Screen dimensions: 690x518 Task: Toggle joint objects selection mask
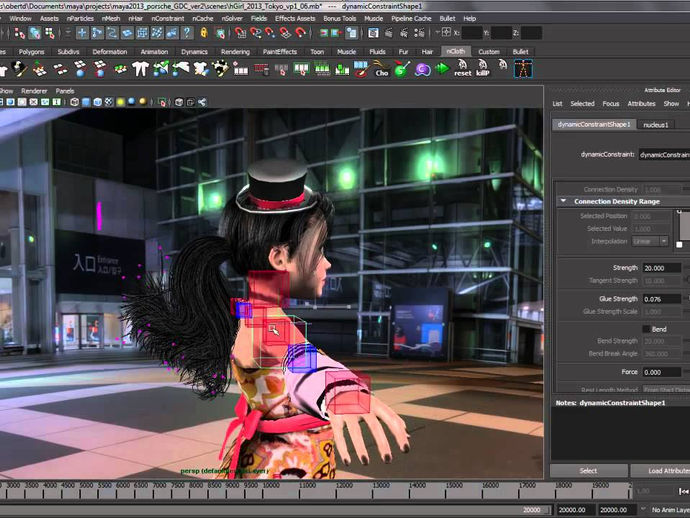[97, 33]
